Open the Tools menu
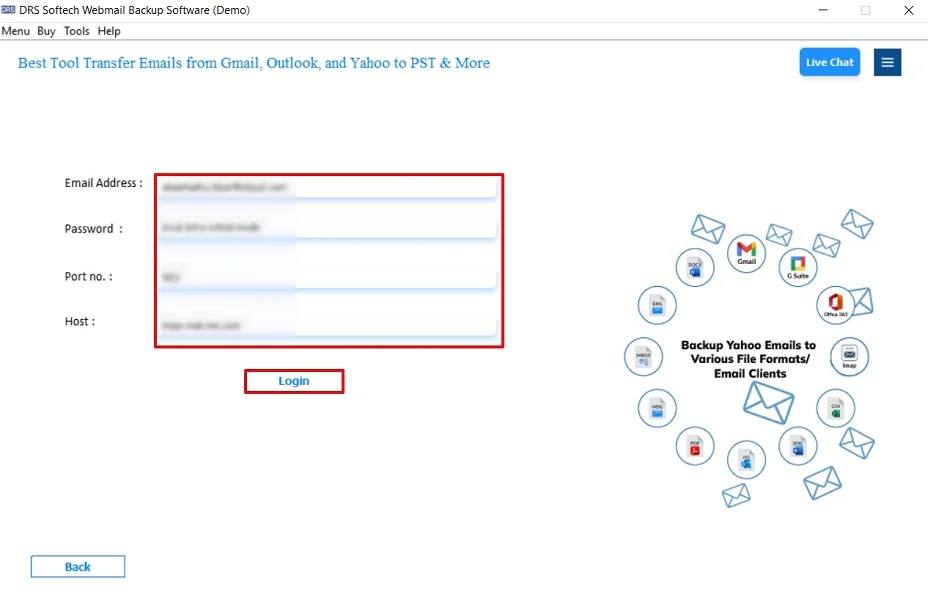928x600 pixels. click(76, 31)
